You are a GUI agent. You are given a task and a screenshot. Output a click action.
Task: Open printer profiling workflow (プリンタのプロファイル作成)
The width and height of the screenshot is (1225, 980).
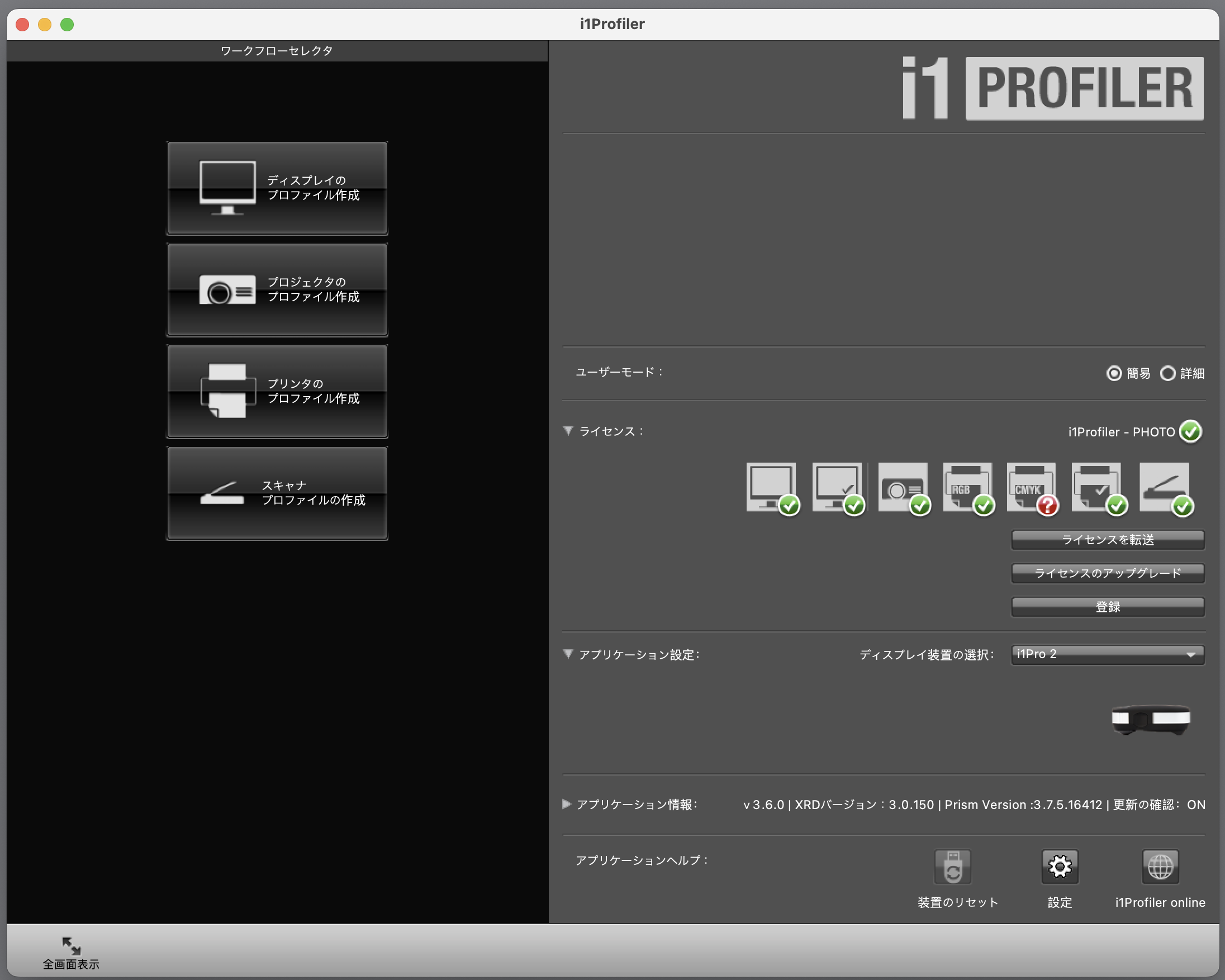tap(277, 392)
